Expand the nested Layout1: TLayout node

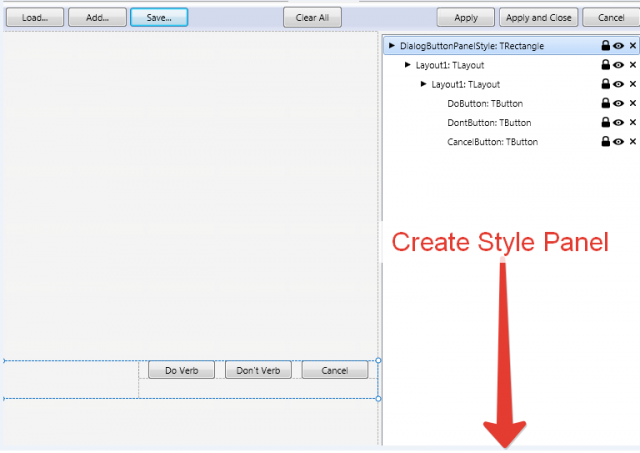click(423, 84)
